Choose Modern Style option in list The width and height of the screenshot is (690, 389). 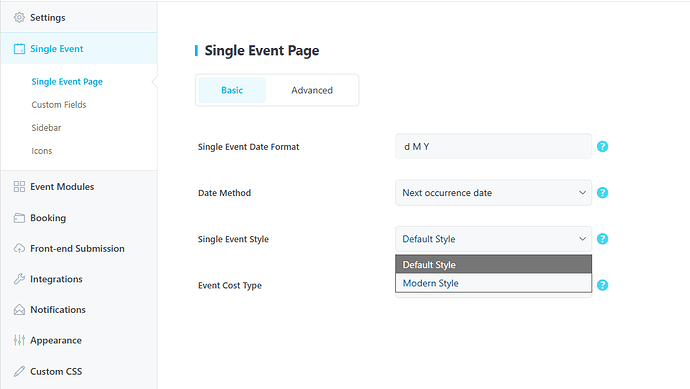tap(493, 283)
